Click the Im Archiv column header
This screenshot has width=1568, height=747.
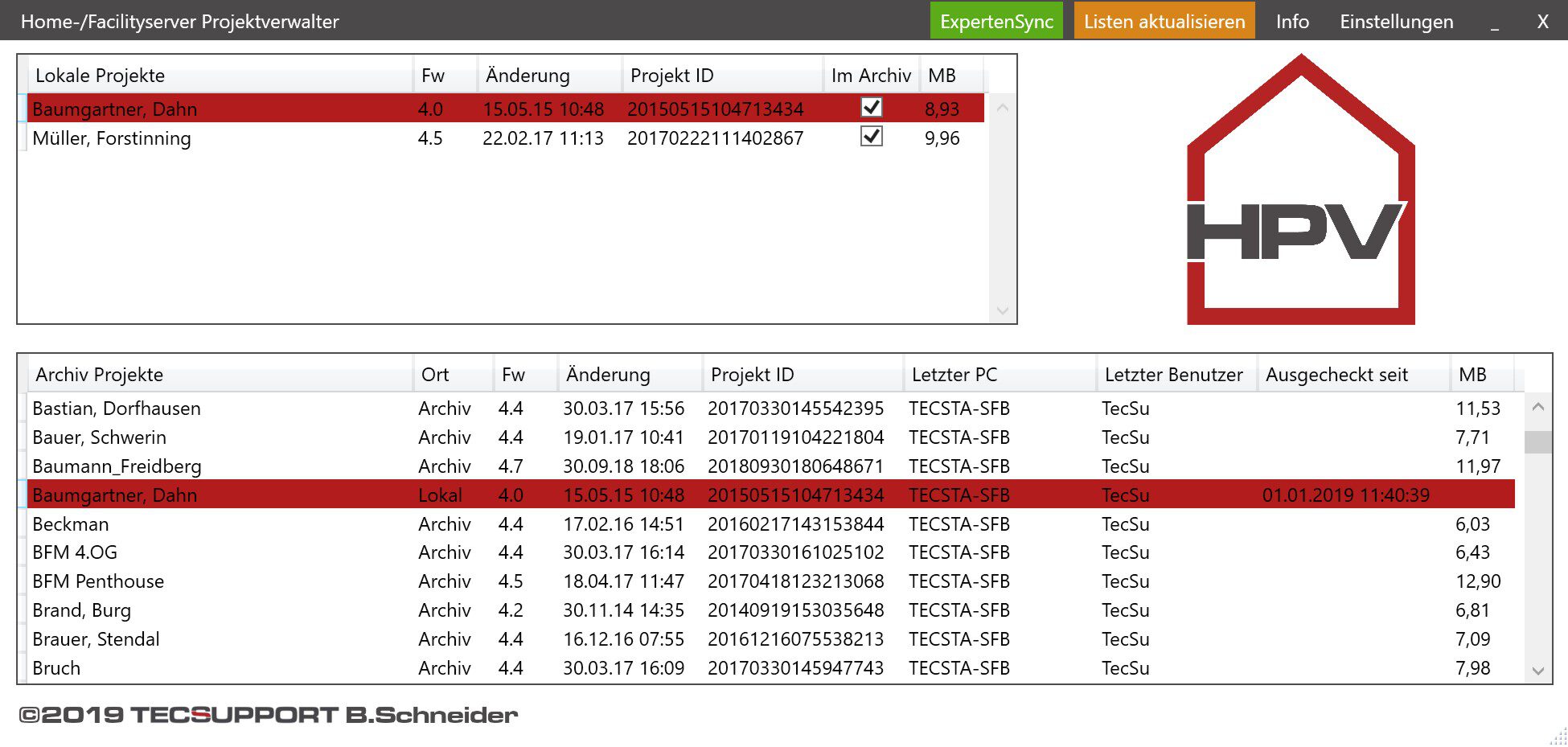click(871, 76)
